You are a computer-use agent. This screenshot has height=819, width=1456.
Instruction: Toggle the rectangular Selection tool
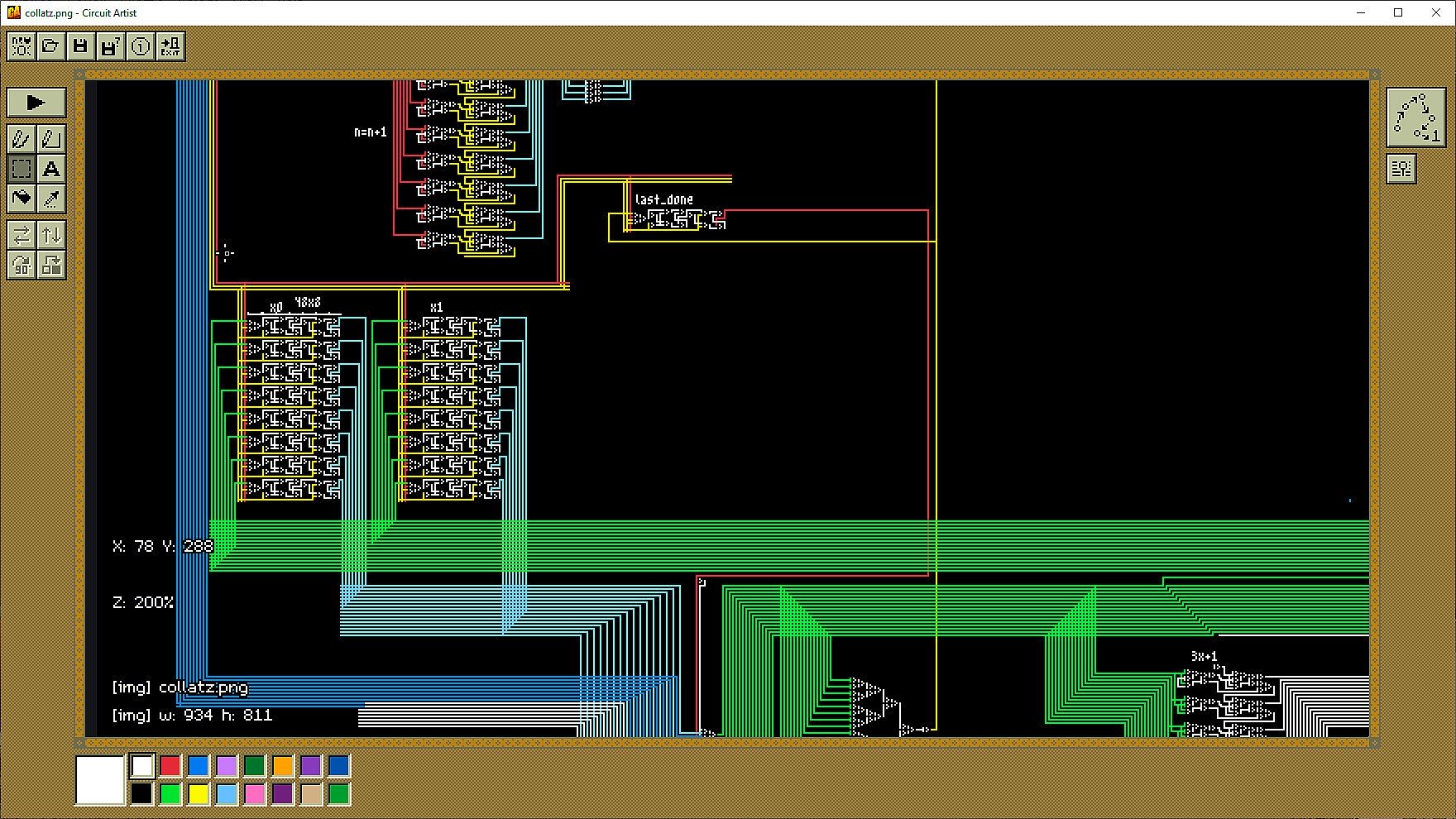tap(22, 169)
